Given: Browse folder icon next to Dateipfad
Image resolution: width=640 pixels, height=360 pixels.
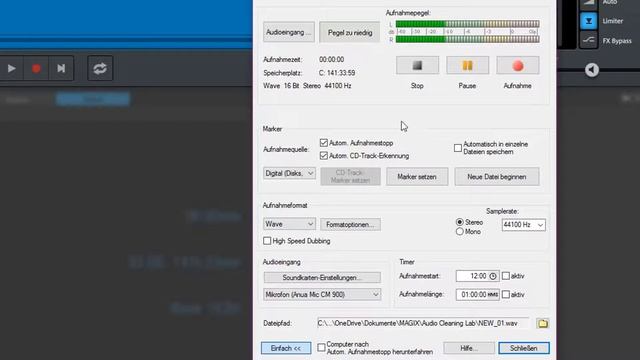Looking at the screenshot, I should (542, 323).
